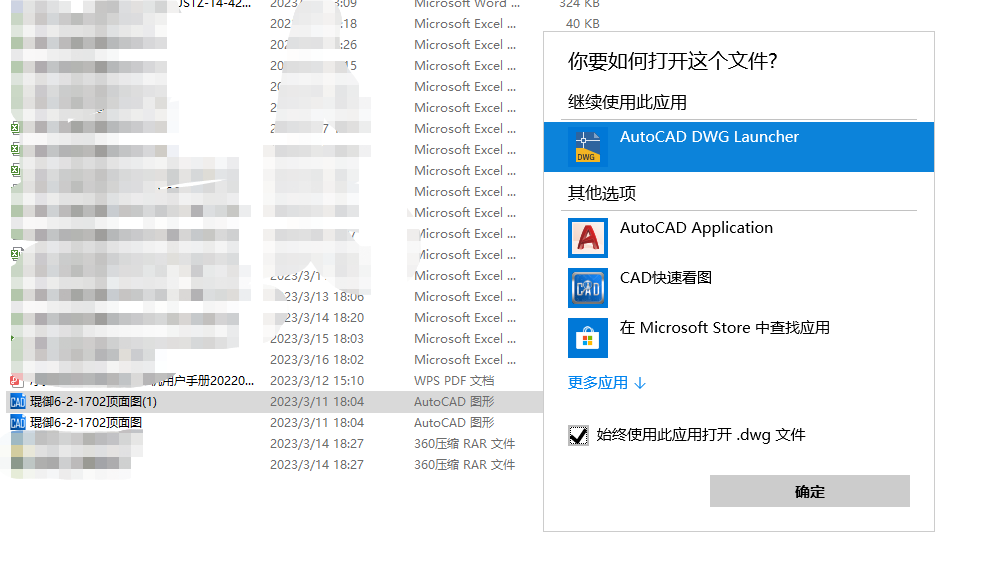Select CAD快速看图 option text
This screenshot has height=561, width=983.
tap(666, 278)
